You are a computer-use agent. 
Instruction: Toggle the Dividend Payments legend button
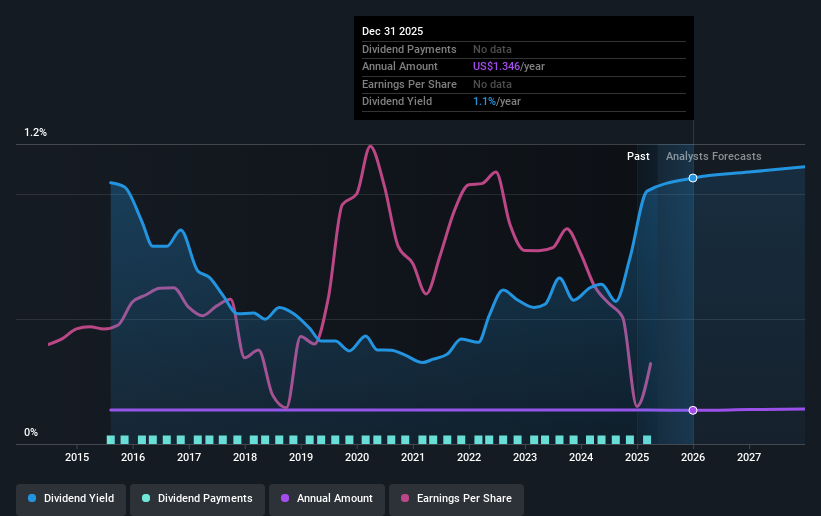[x=197, y=498]
